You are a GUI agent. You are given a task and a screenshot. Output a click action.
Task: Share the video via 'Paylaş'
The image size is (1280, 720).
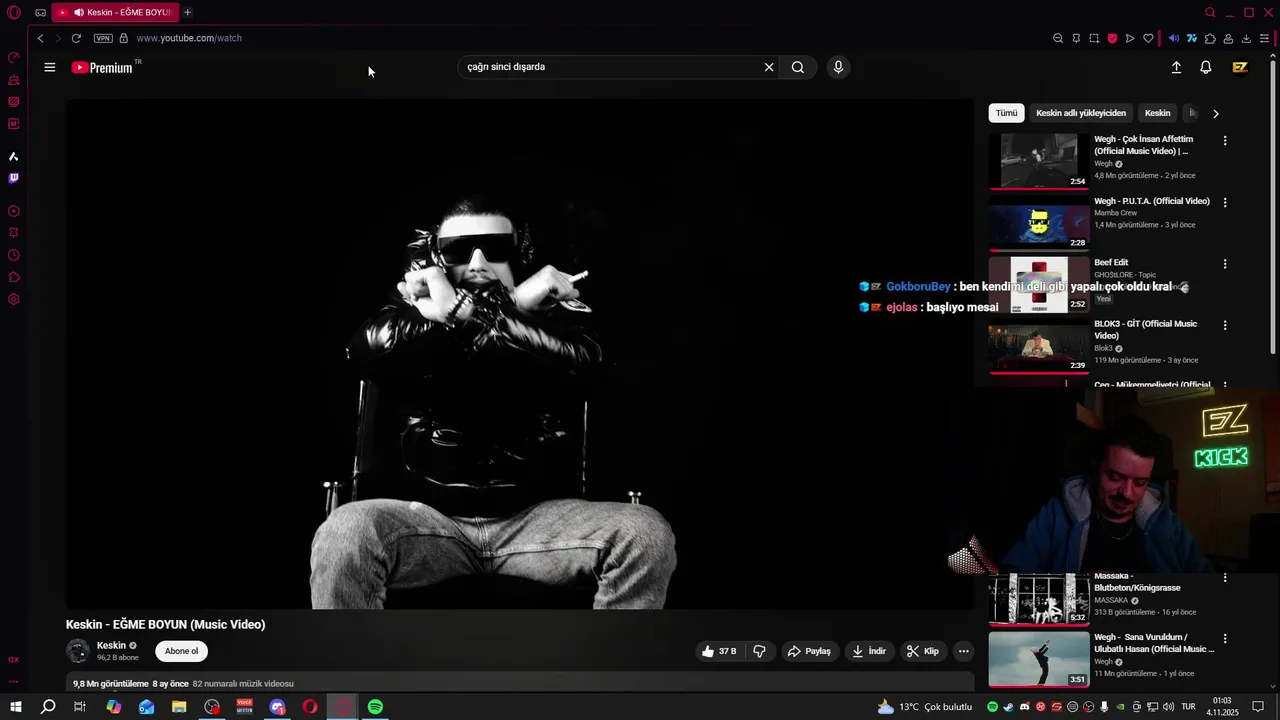(809, 651)
